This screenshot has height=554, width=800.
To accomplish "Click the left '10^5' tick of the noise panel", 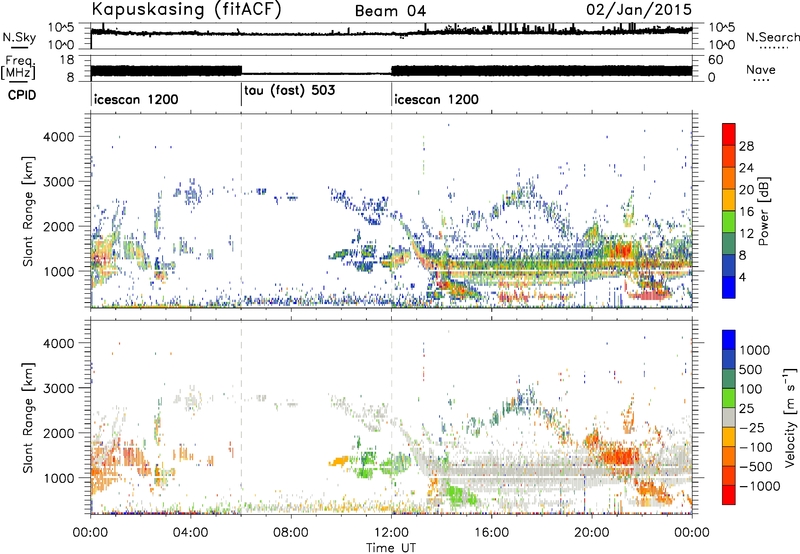I will [x=62, y=27].
